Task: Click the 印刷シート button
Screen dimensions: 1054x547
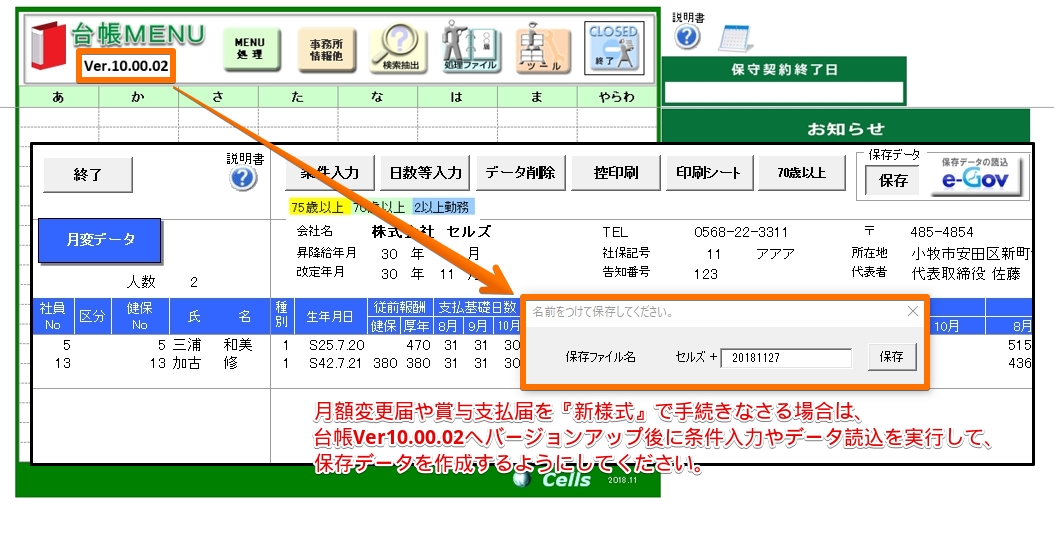Action: (x=708, y=173)
